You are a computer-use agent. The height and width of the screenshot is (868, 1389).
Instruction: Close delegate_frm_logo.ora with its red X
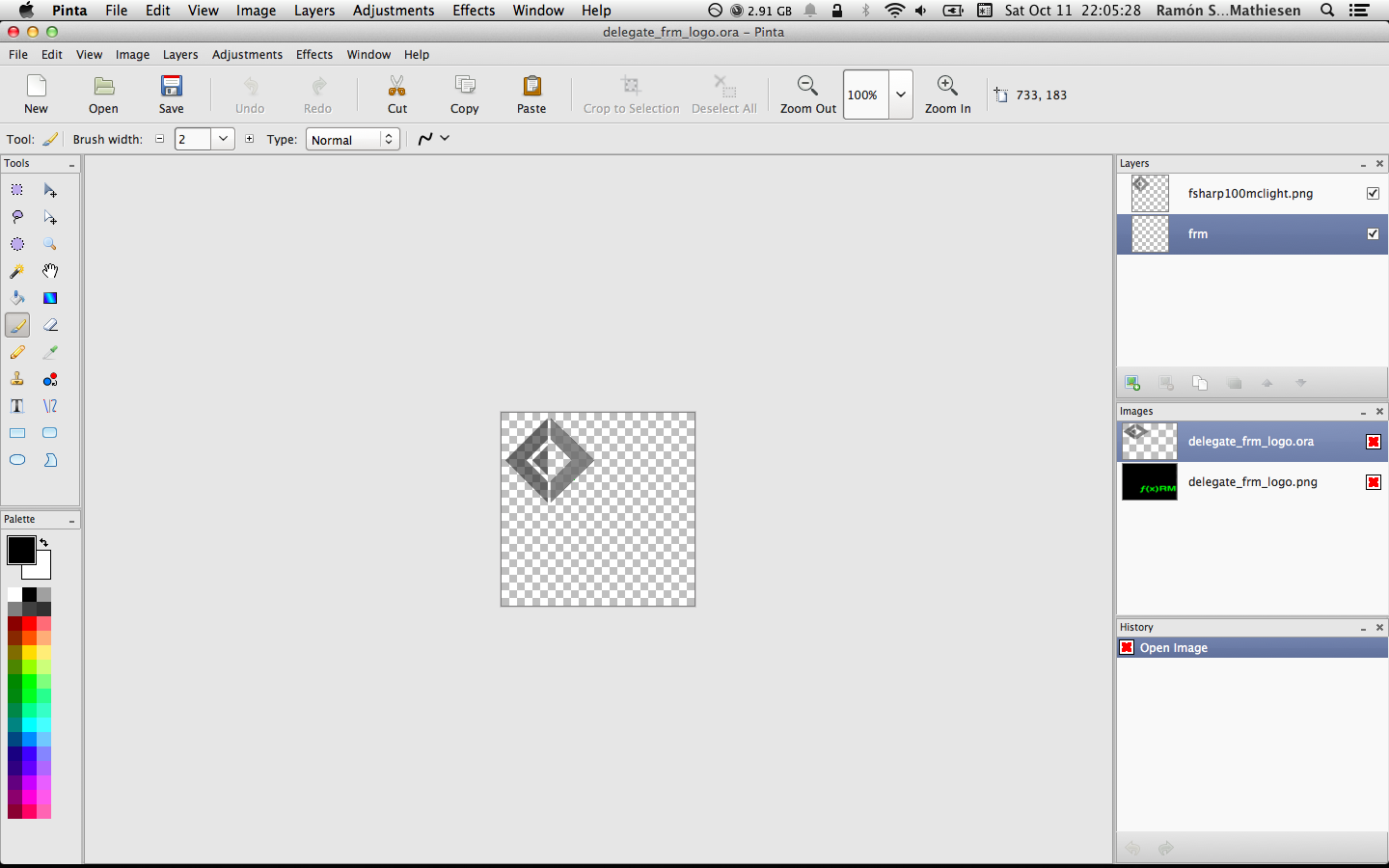tap(1374, 442)
